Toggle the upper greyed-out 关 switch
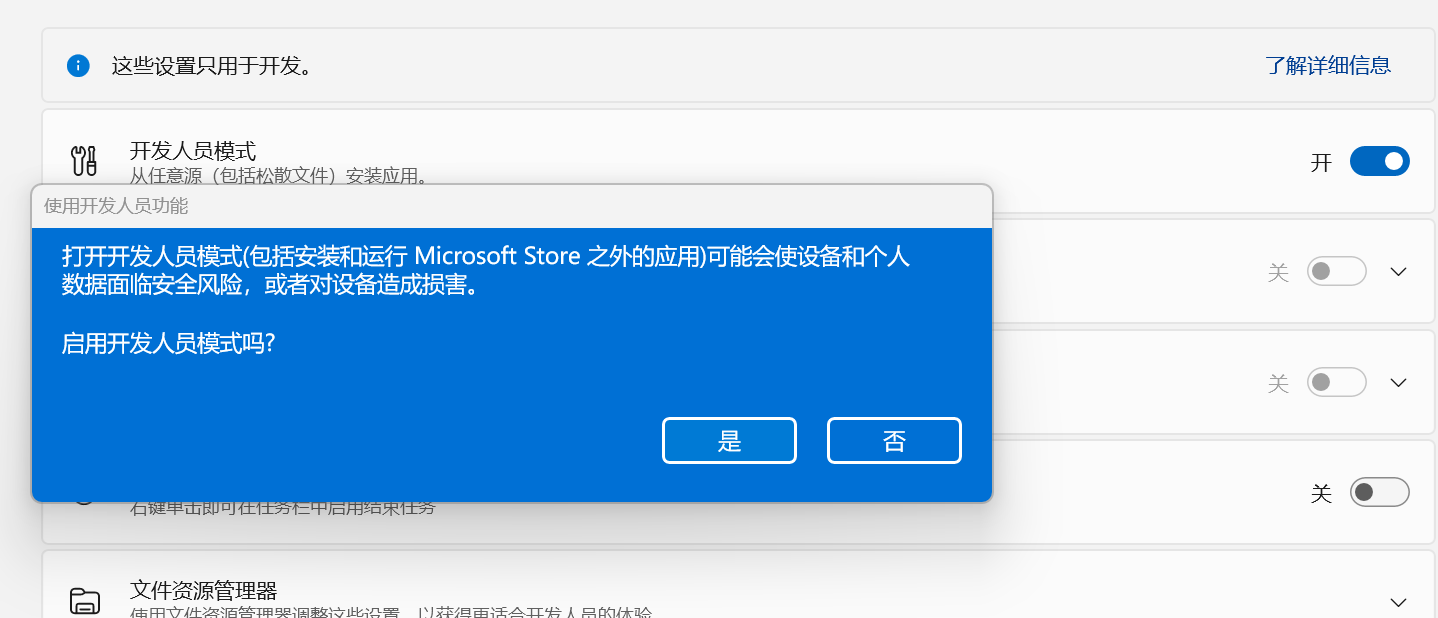The height and width of the screenshot is (618, 1438). [1337, 271]
